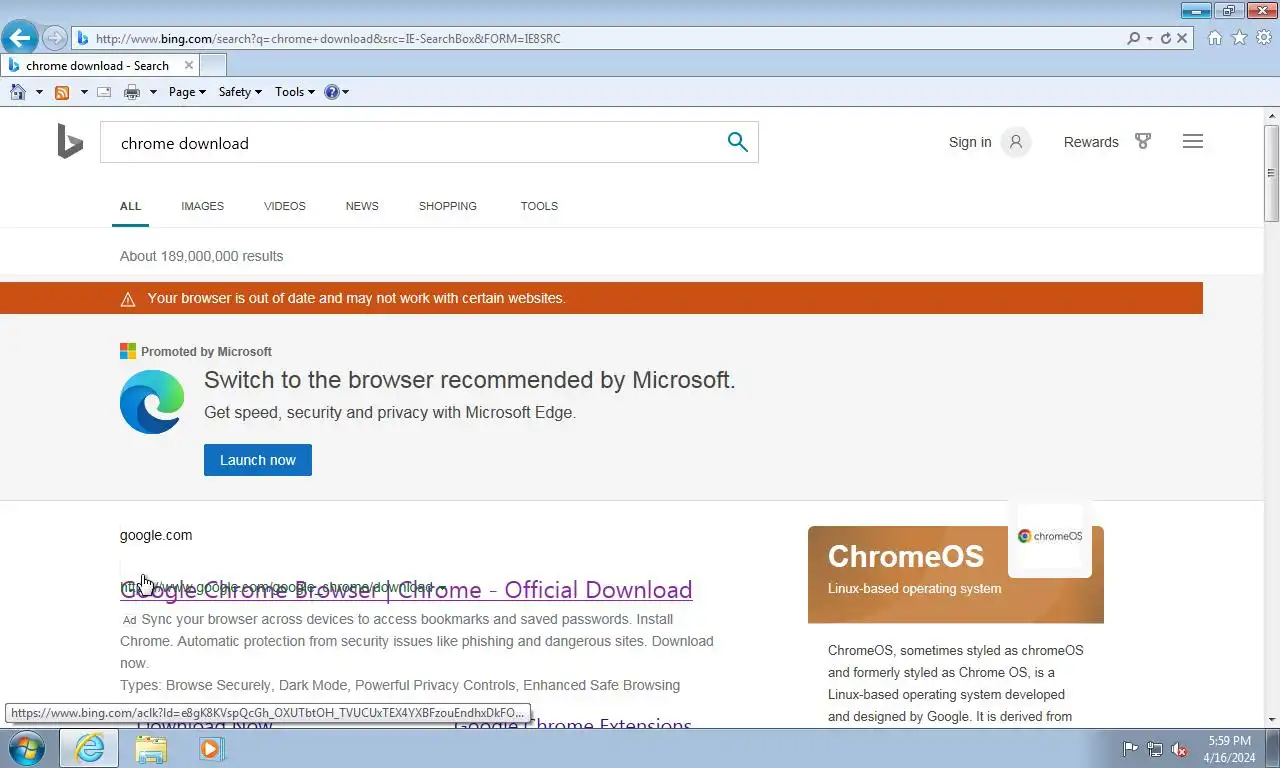The image size is (1280, 768).
Task: Close the 'chrome download - Search' tab
Action: (x=189, y=66)
